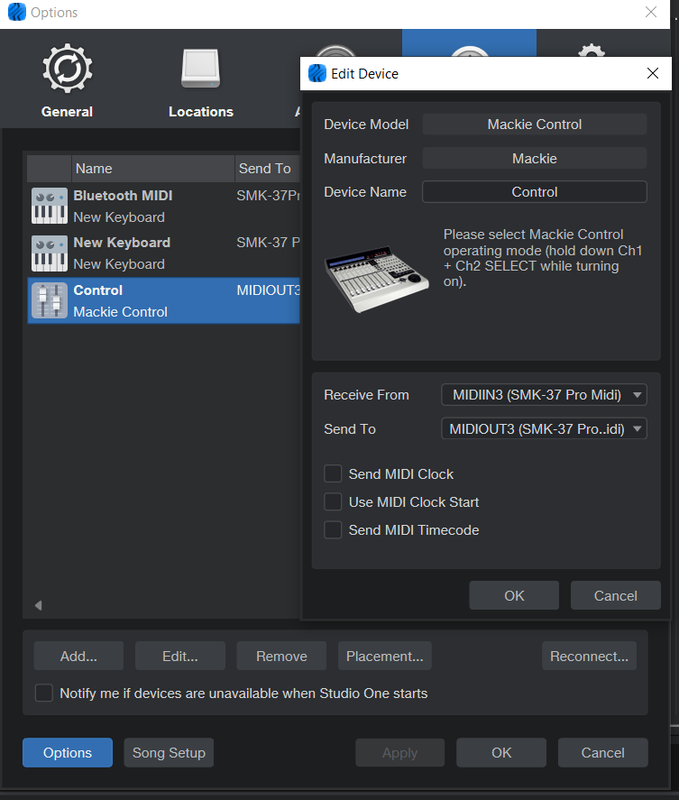Enable Use MIDI Clock Start checkbox
679x800 pixels.
click(333, 502)
